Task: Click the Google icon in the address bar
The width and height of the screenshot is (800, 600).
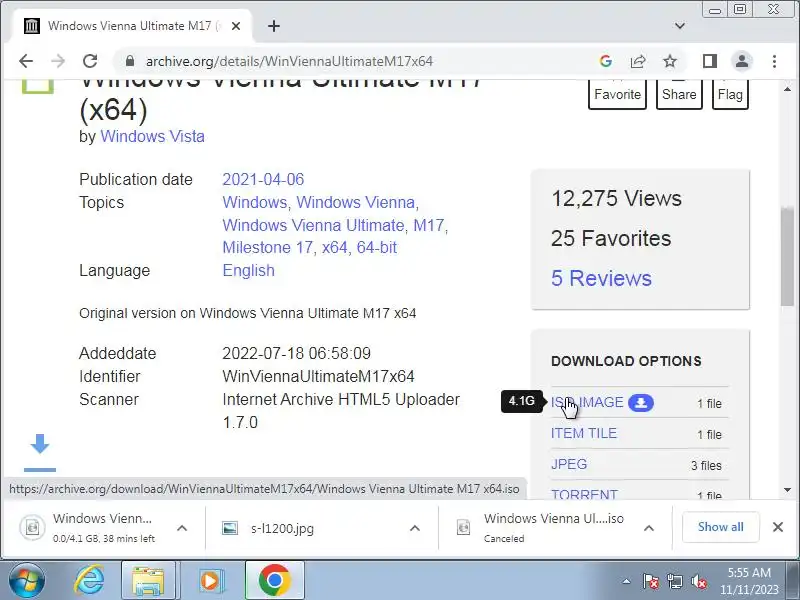Action: [606, 61]
